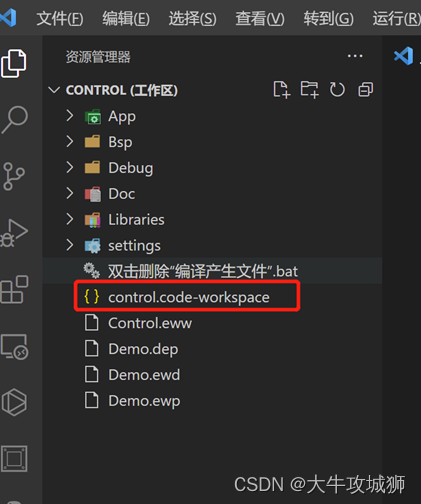Select the App folder name
The width and height of the screenshot is (421, 504).
click(x=122, y=117)
